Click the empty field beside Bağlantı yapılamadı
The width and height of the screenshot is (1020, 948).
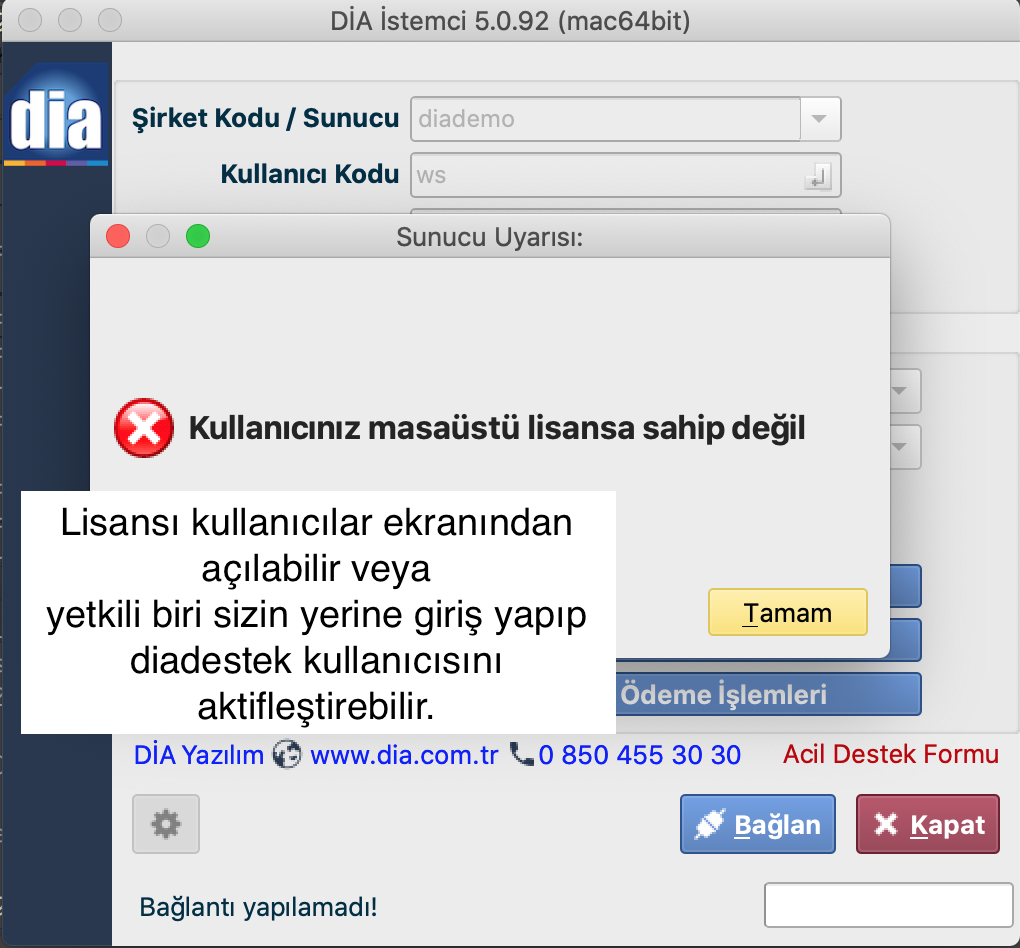(888, 906)
